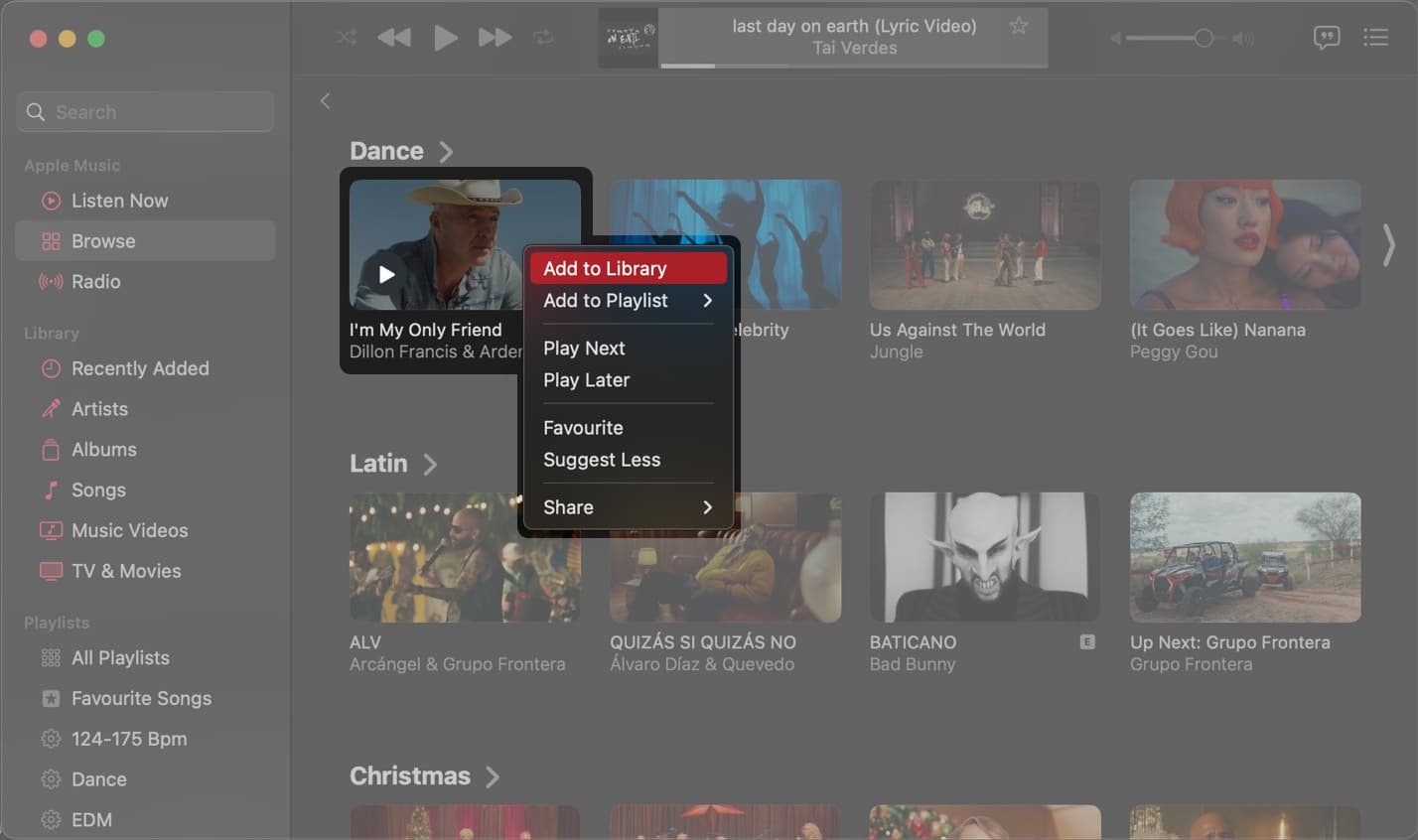Go back with the back chevron
This screenshot has width=1418, height=840.
325,100
